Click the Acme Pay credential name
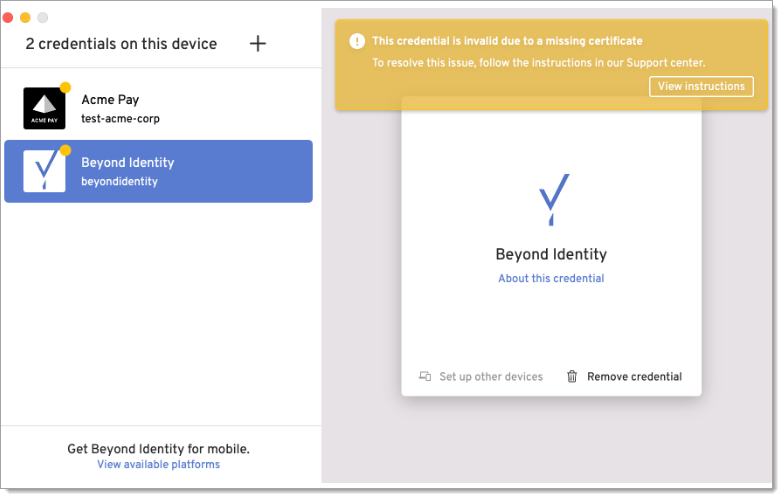 pyautogui.click(x=110, y=100)
